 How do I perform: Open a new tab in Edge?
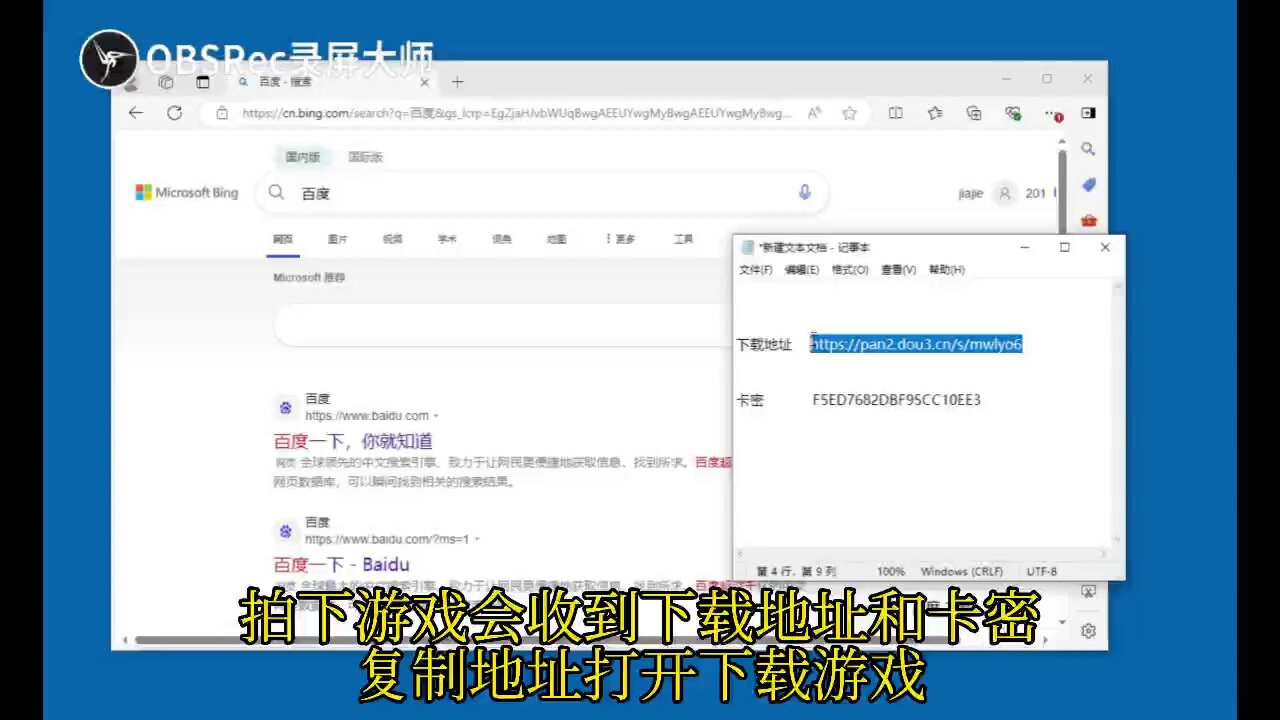(x=457, y=82)
